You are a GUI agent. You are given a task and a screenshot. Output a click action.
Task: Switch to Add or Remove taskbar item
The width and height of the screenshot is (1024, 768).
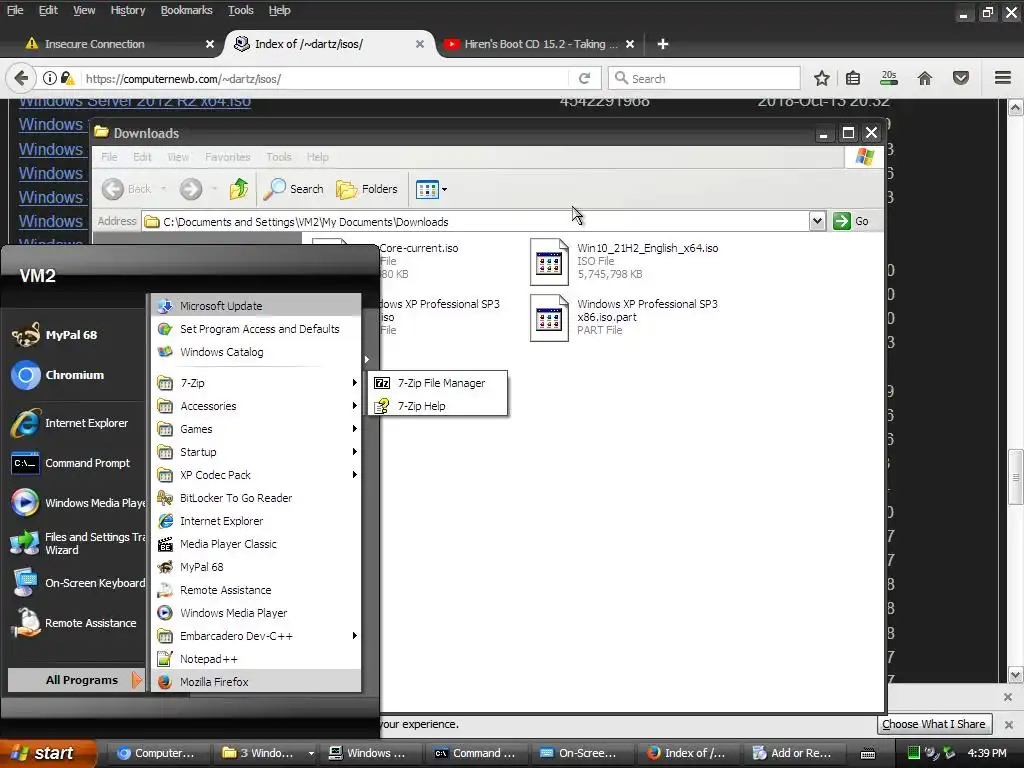click(x=794, y=753)
